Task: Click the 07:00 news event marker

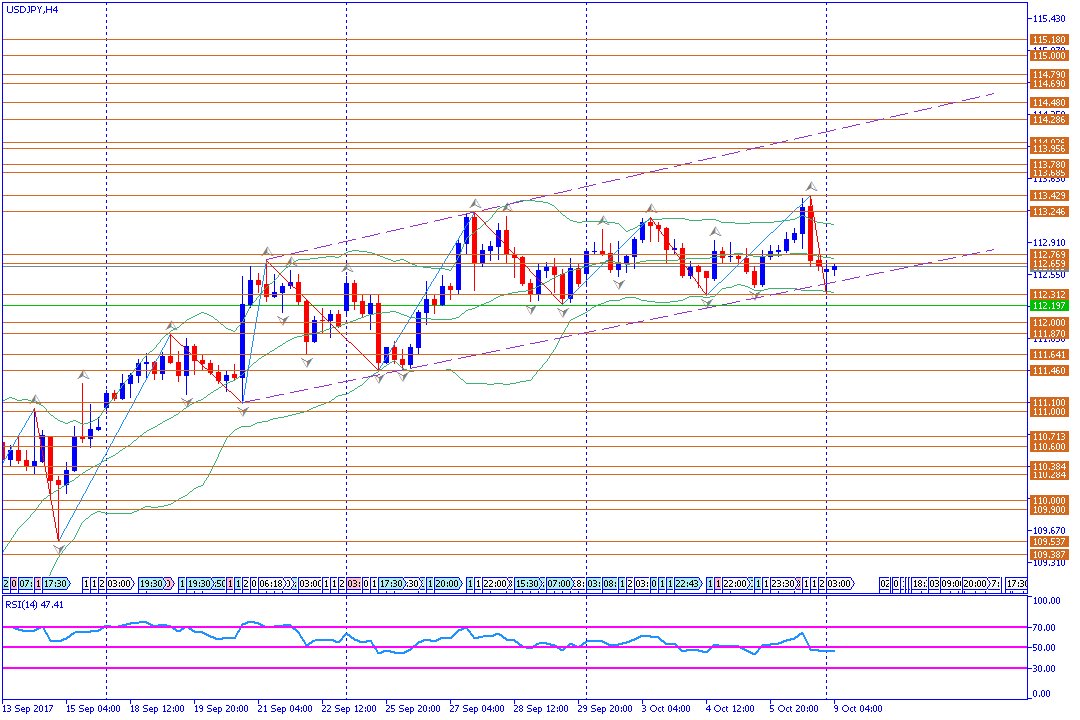Action: [559, 584]
